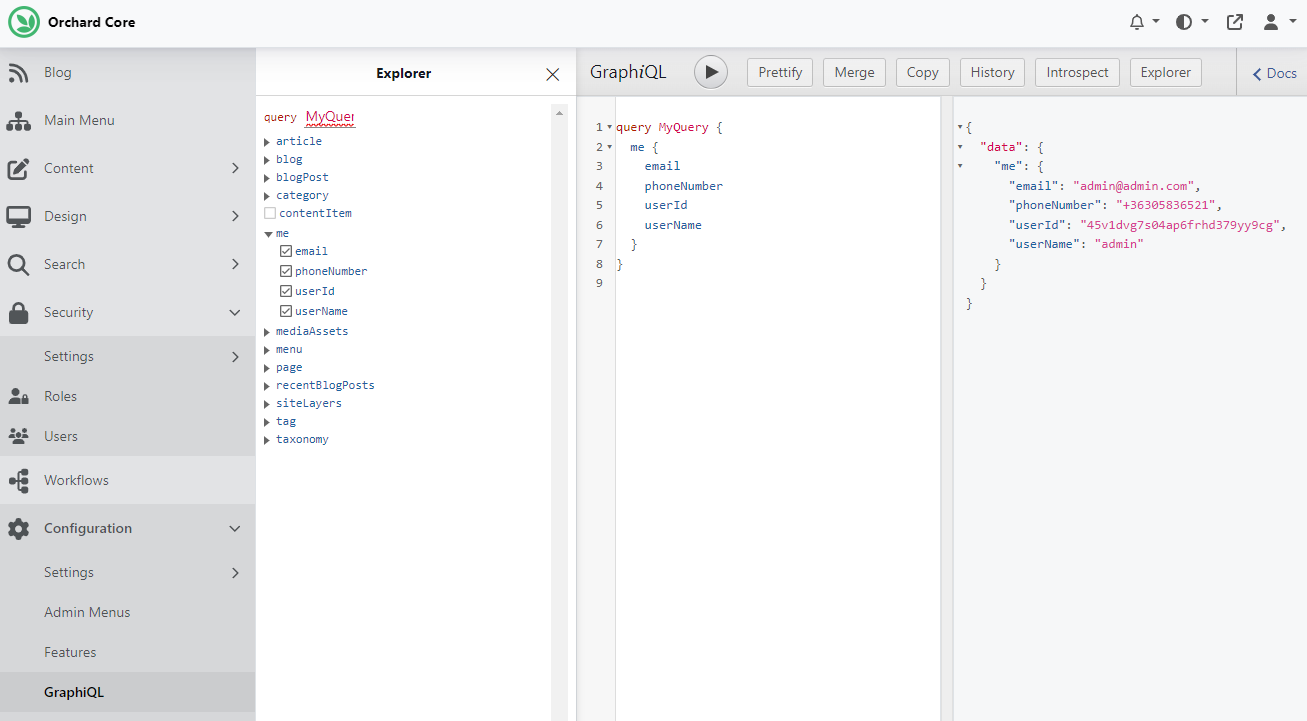Open the notifications bell menu
This screenshot has width=1307, height=721.
click(1144, 22)
